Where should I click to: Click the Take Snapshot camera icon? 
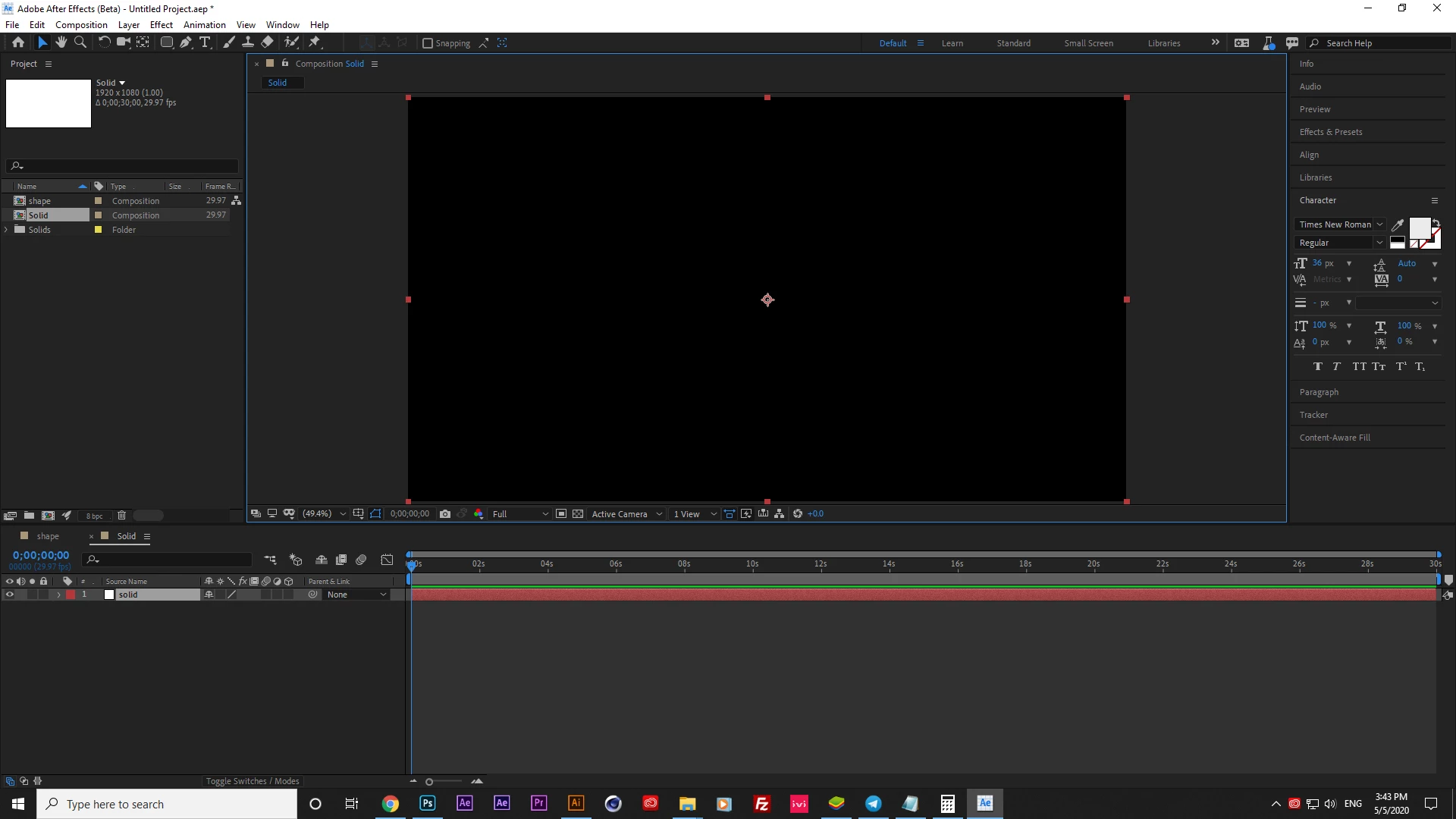click(x=445, y=514)
